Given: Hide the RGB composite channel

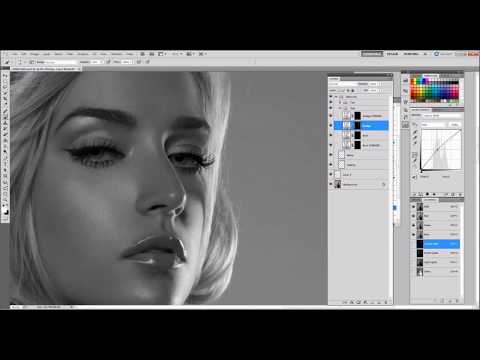Looking at the screenshot, I should [x=414, y=207].
